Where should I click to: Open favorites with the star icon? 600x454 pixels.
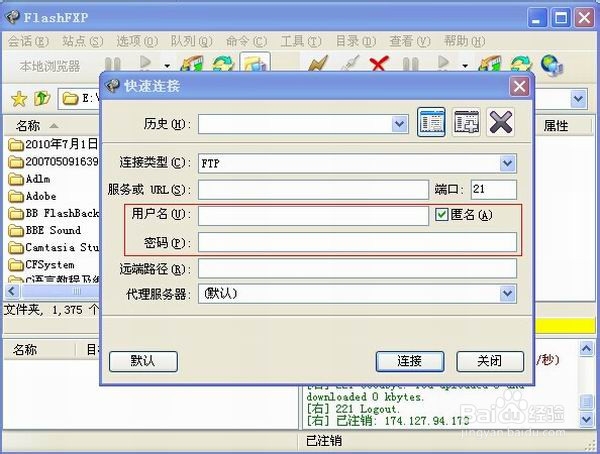pyautogui.click(x=19, y=99)
